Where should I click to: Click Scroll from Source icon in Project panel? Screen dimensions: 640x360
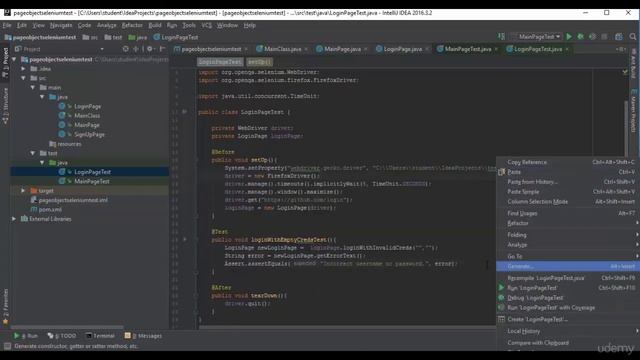click(x=125, y=49)
